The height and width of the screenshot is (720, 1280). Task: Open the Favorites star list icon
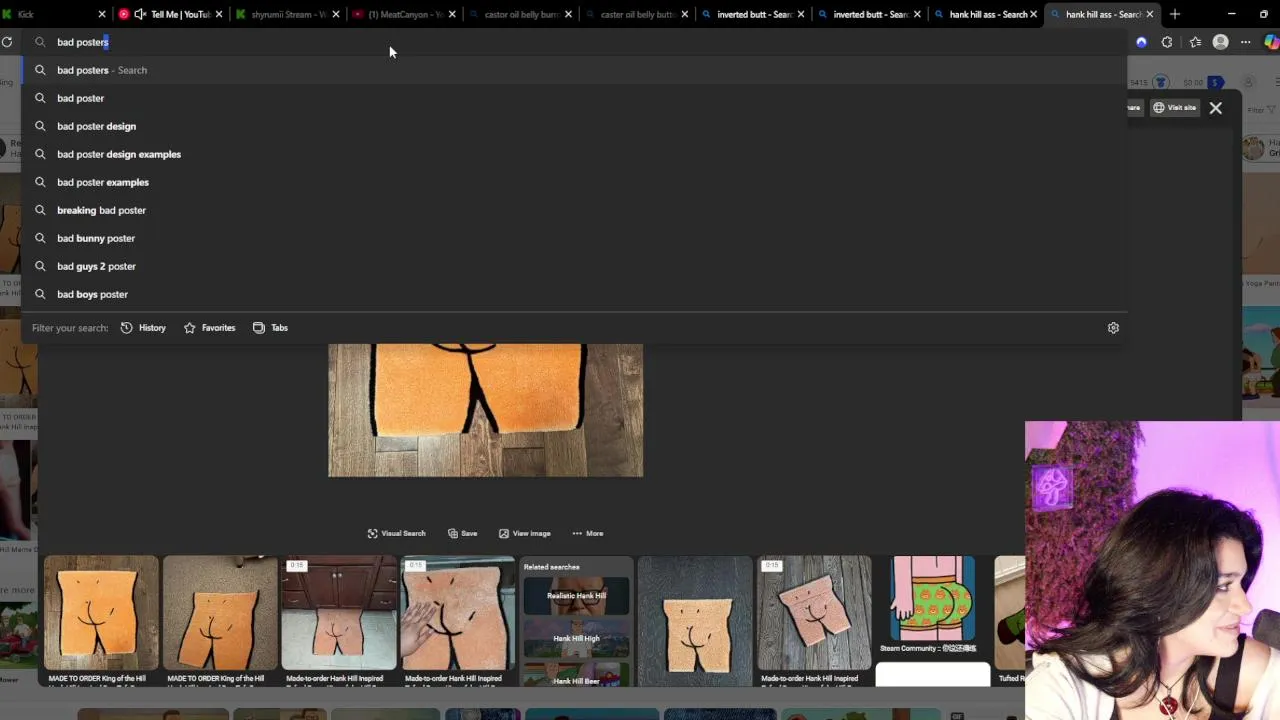[x=1195, y=42]
